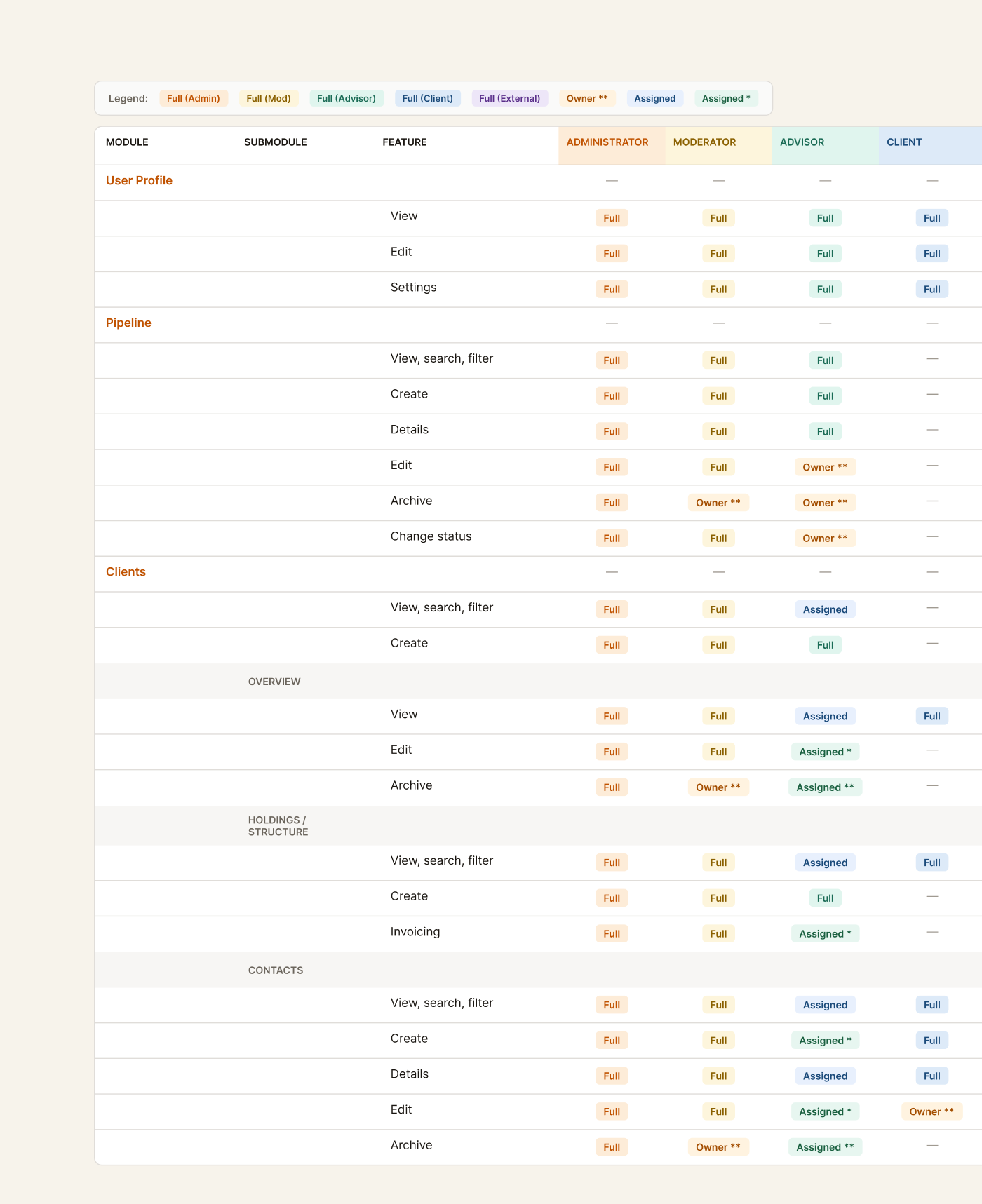Click Advisor Assigned badge in Contacts Details row

[825, 1076]
